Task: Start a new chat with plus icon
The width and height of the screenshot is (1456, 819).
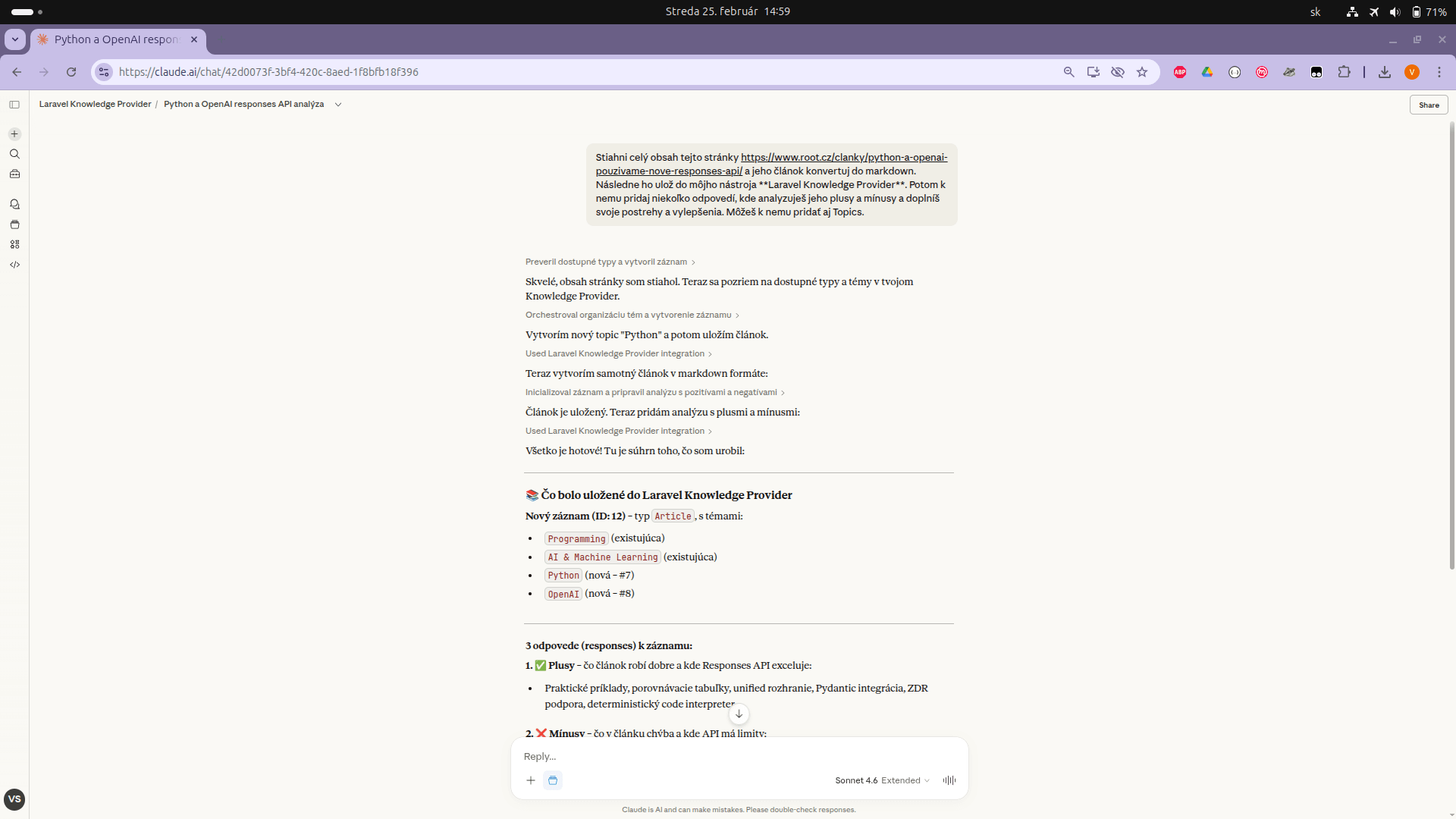Action: pyautogui.click(x=14, y=134)
